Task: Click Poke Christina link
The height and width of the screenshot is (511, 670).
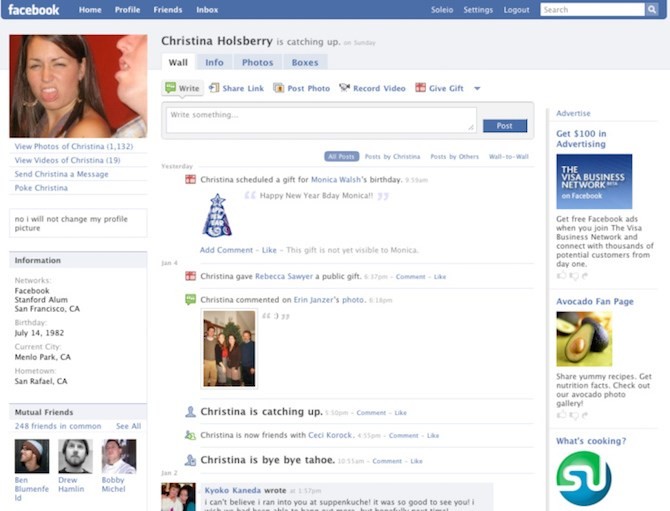Action: point(41,188)
